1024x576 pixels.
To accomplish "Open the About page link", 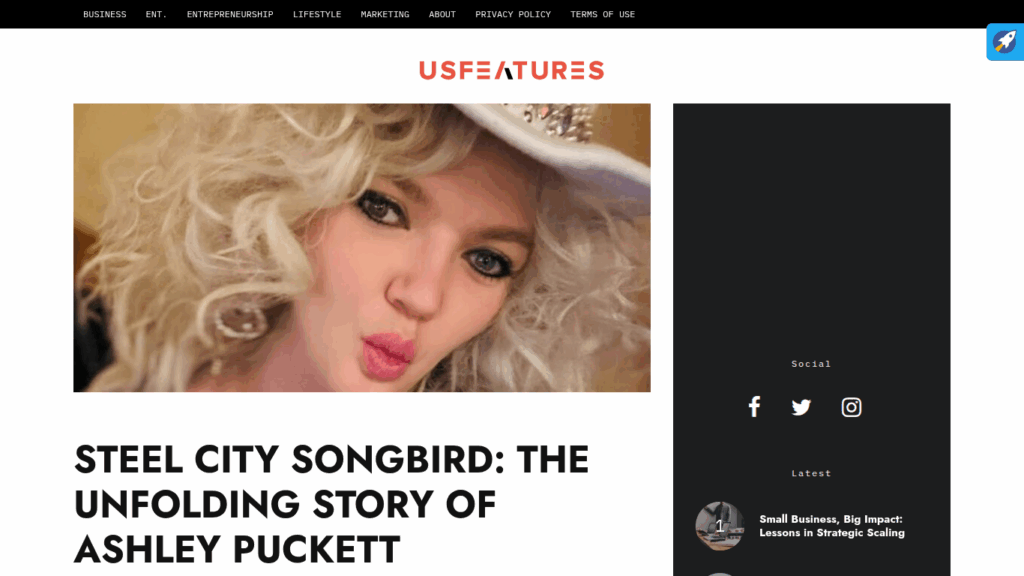I will point(442,14).
